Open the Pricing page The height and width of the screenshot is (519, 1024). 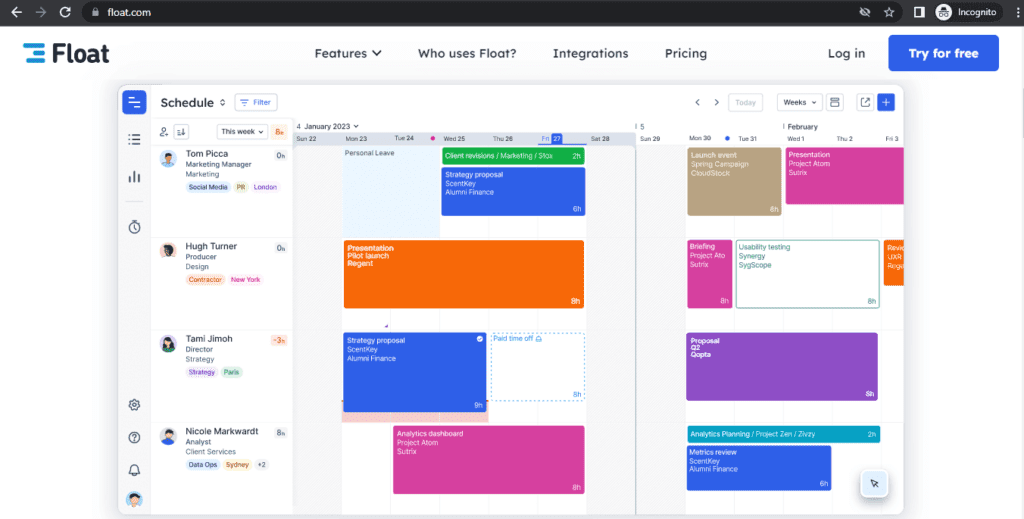[686, 54]
